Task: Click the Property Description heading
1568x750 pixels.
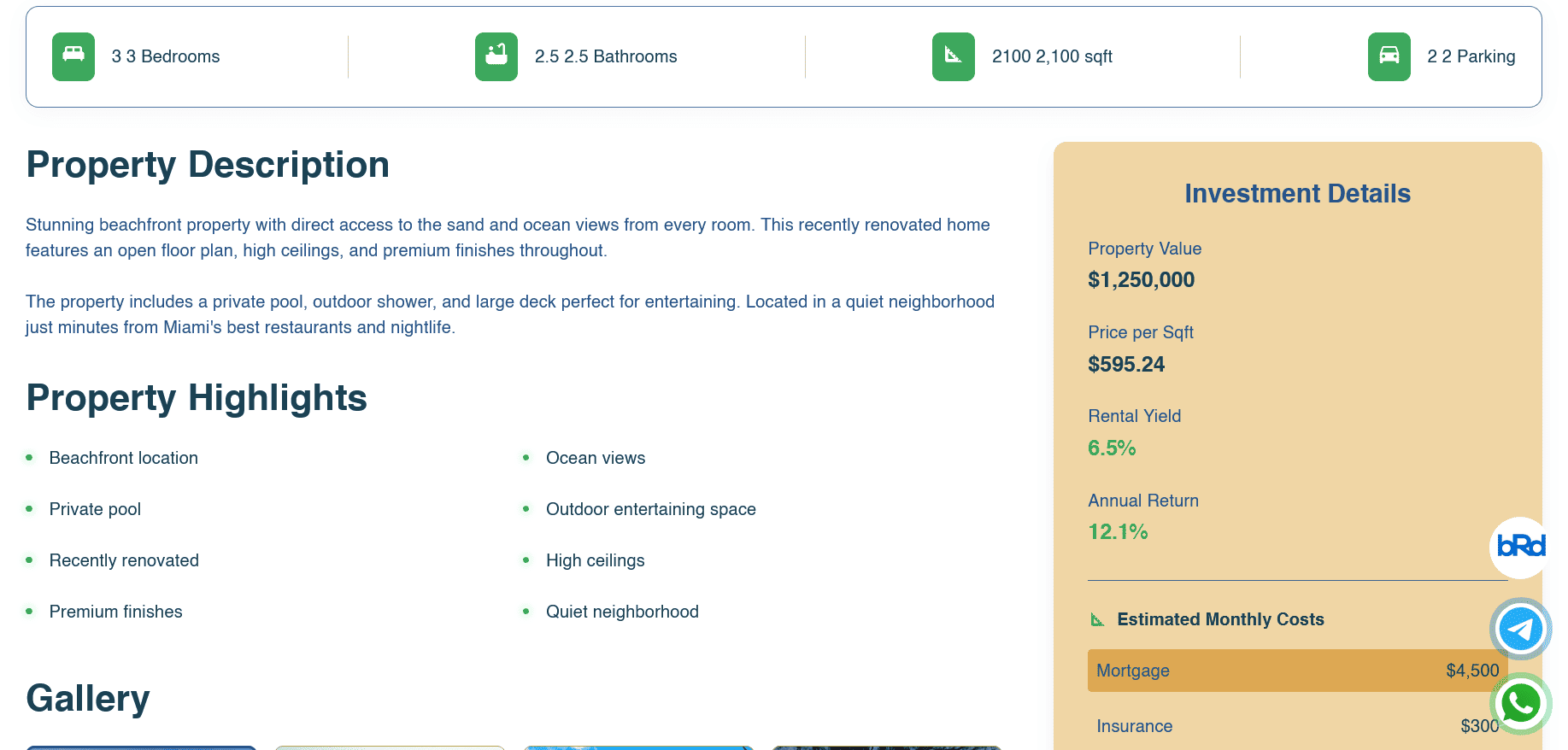Action: coord(208,165)
